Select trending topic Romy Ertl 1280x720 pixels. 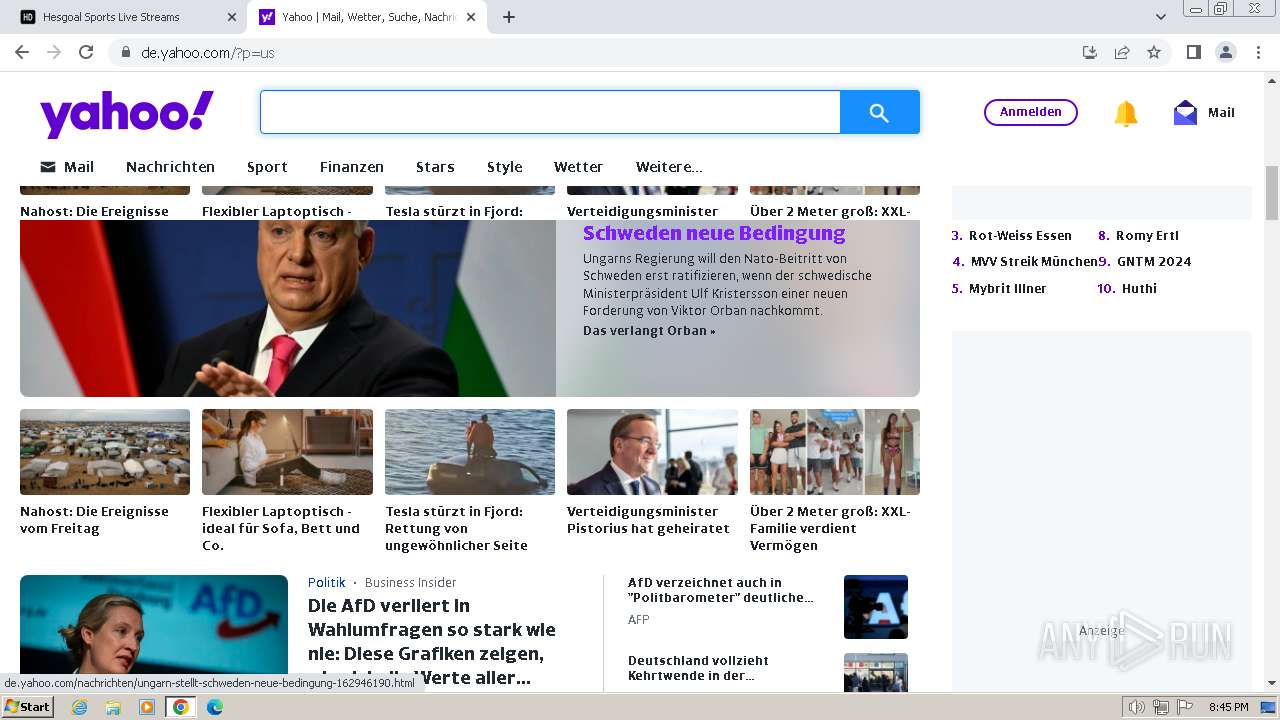(1147, 236)
